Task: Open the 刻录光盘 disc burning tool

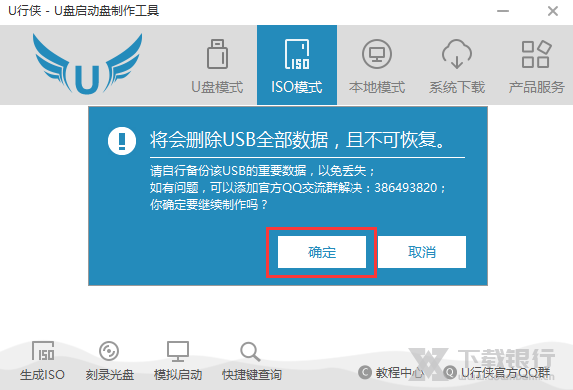Action: coord(109,361)
